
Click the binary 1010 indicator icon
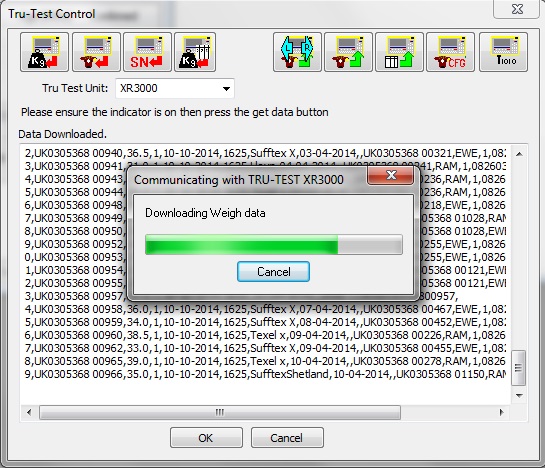[503, 52]
